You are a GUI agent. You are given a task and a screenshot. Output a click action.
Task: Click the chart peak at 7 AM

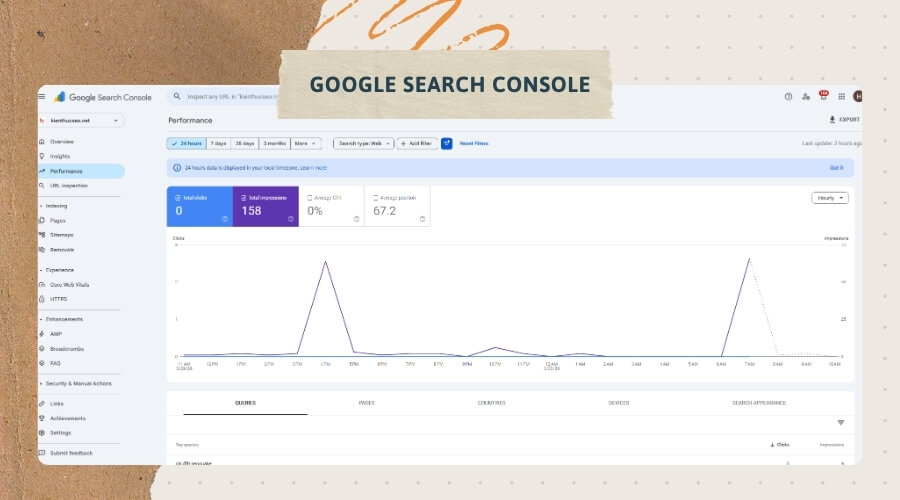tap(749, 259)
